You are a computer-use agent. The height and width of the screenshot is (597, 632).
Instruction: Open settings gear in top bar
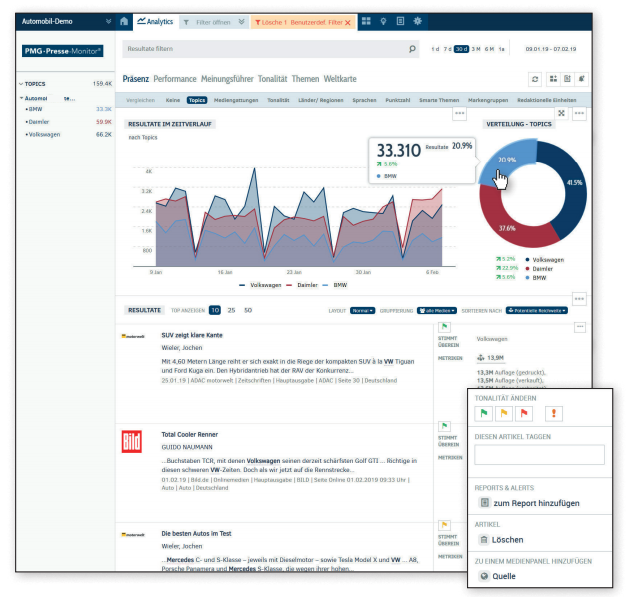coord(418,21)
